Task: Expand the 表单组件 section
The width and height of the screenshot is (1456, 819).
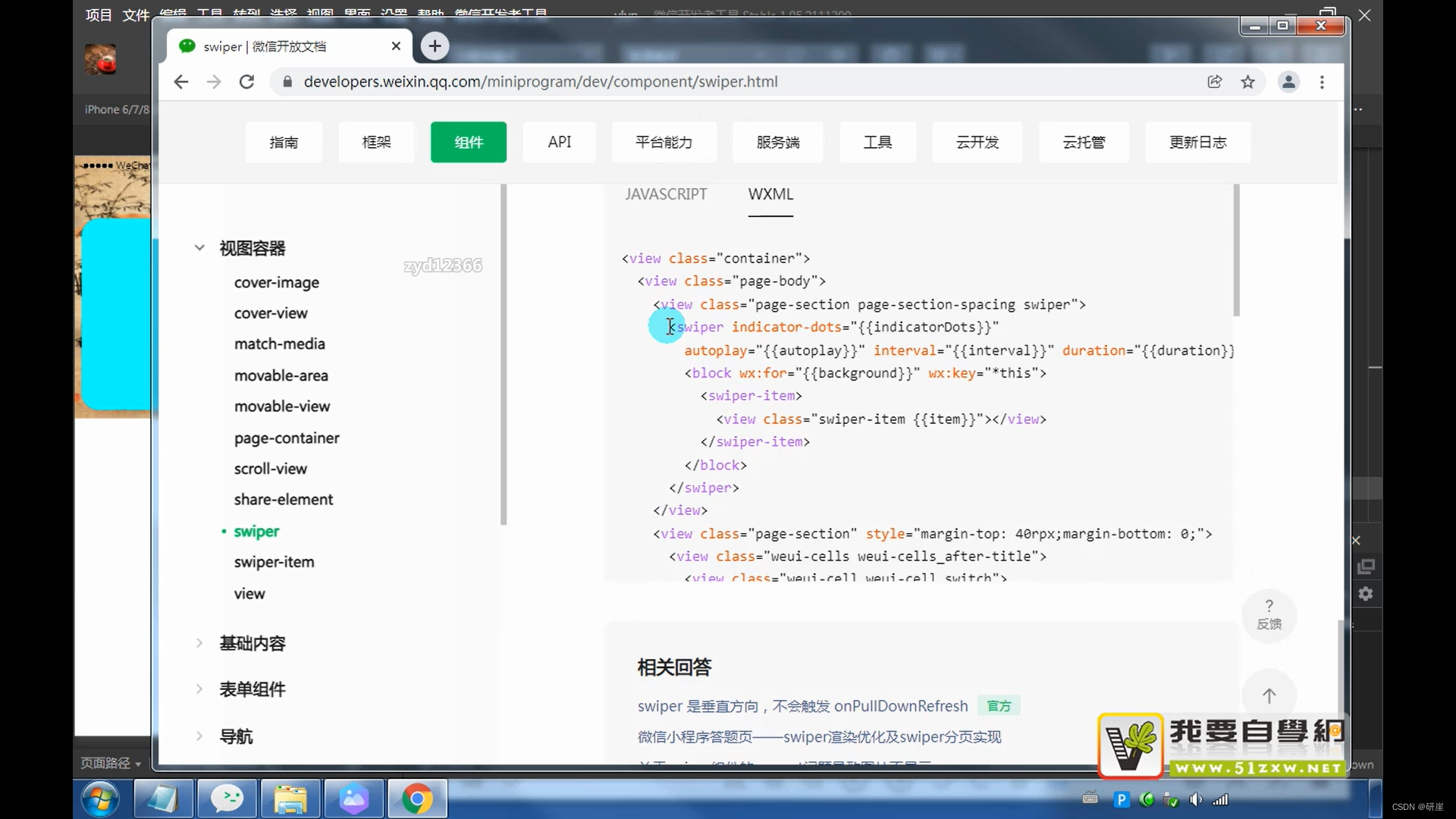Action: (199, 689)
